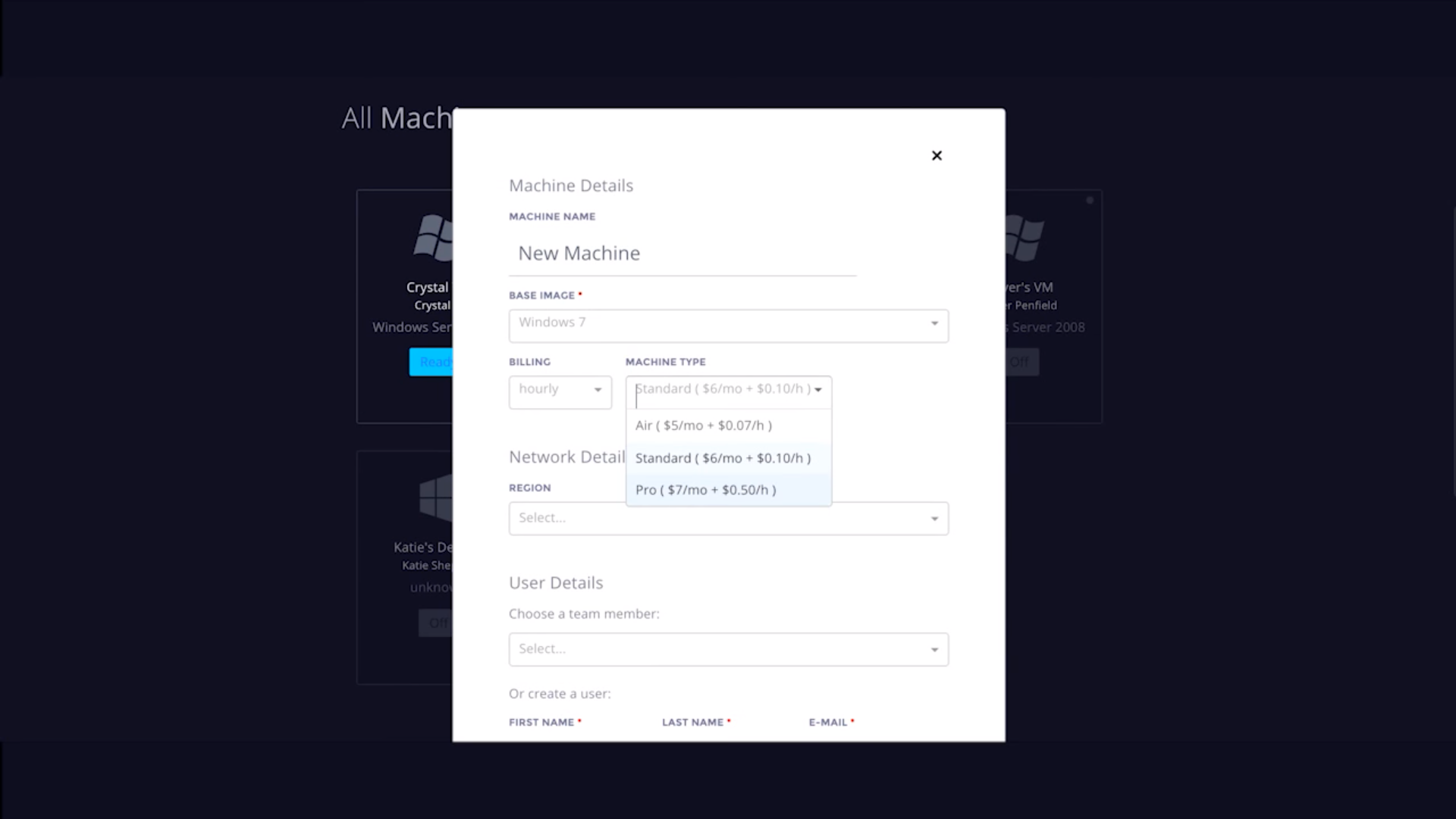Open the Billing hourly dropdown

pos(552,392)
